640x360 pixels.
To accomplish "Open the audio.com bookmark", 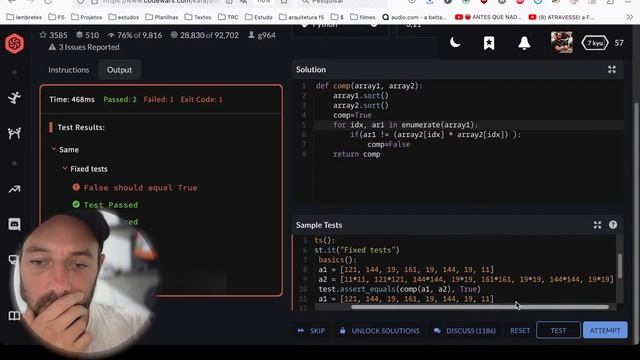I will click(414, 17).
